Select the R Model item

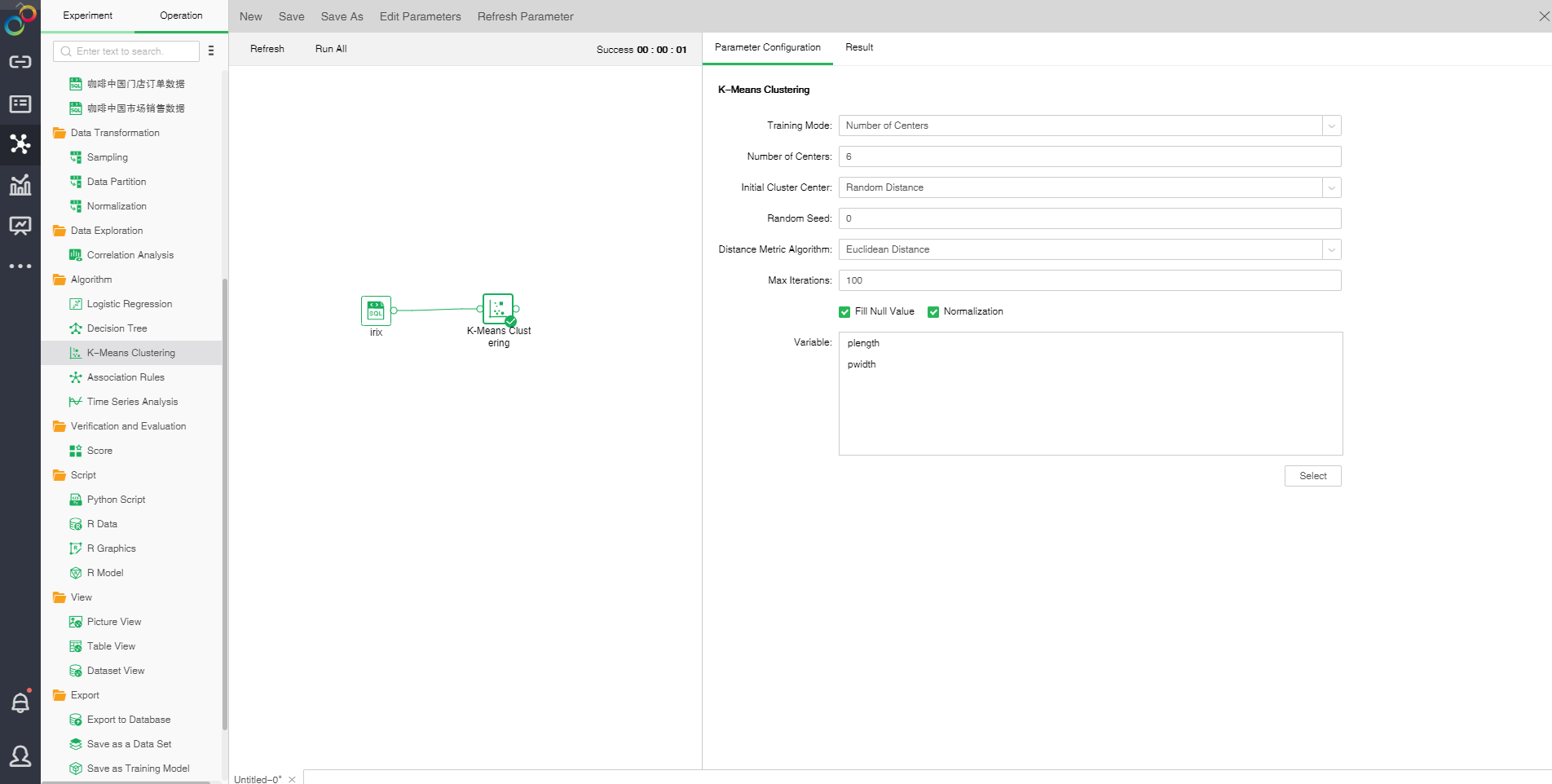105,573
